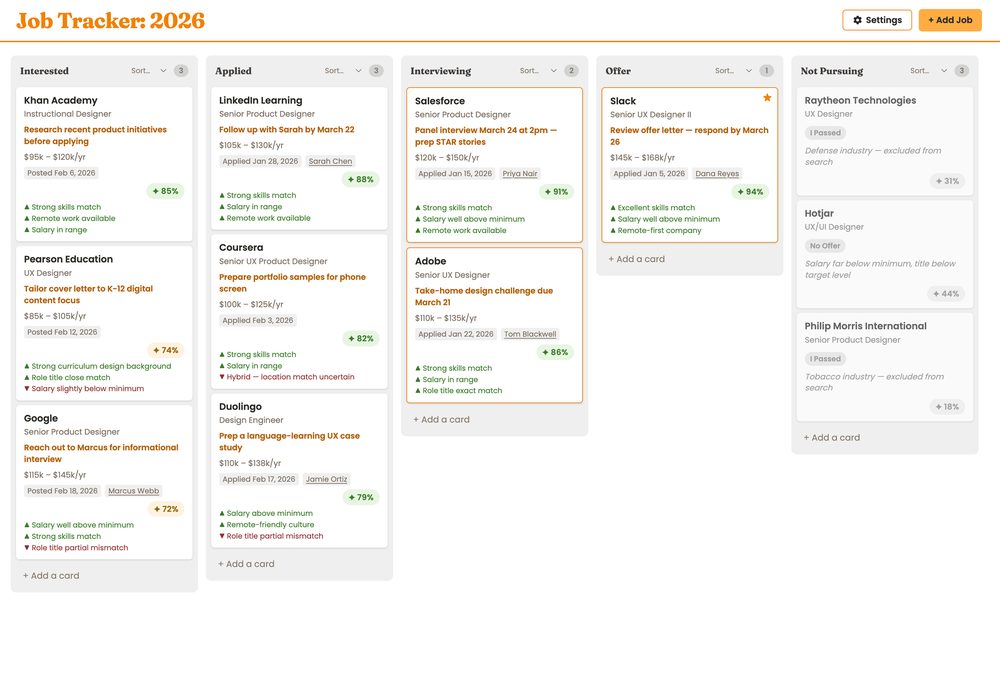Open the Interested column Sort dropdown
Image resolution: width=1000 pixels, height=678 pixels.
(x=149, y=71)
